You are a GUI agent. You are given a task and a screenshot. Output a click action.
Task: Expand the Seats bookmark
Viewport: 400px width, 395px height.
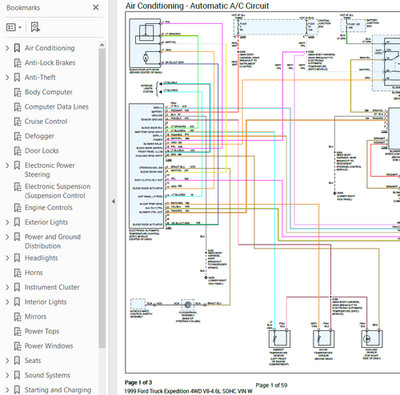[x=7, y=361]
